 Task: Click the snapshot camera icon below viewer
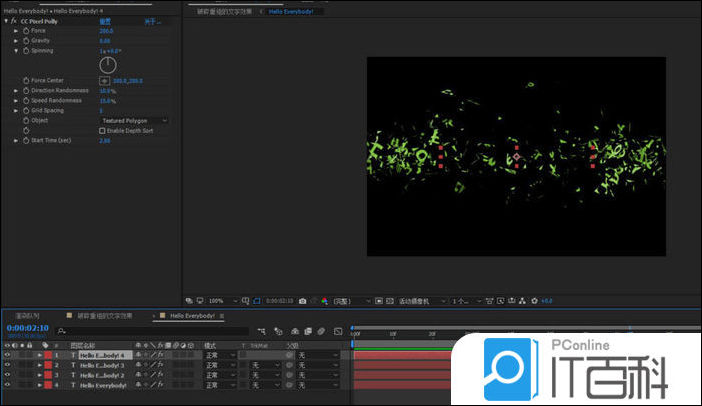point(302,300)
